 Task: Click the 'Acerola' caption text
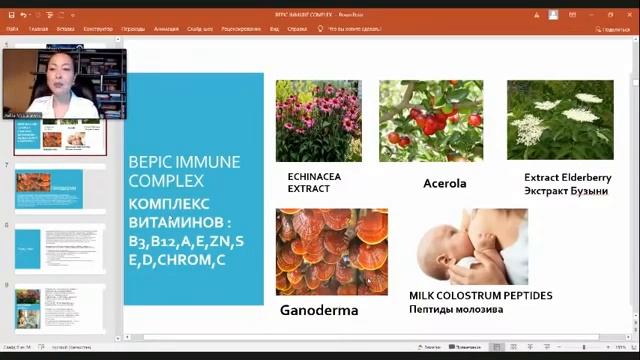click(x=444, y=183)
